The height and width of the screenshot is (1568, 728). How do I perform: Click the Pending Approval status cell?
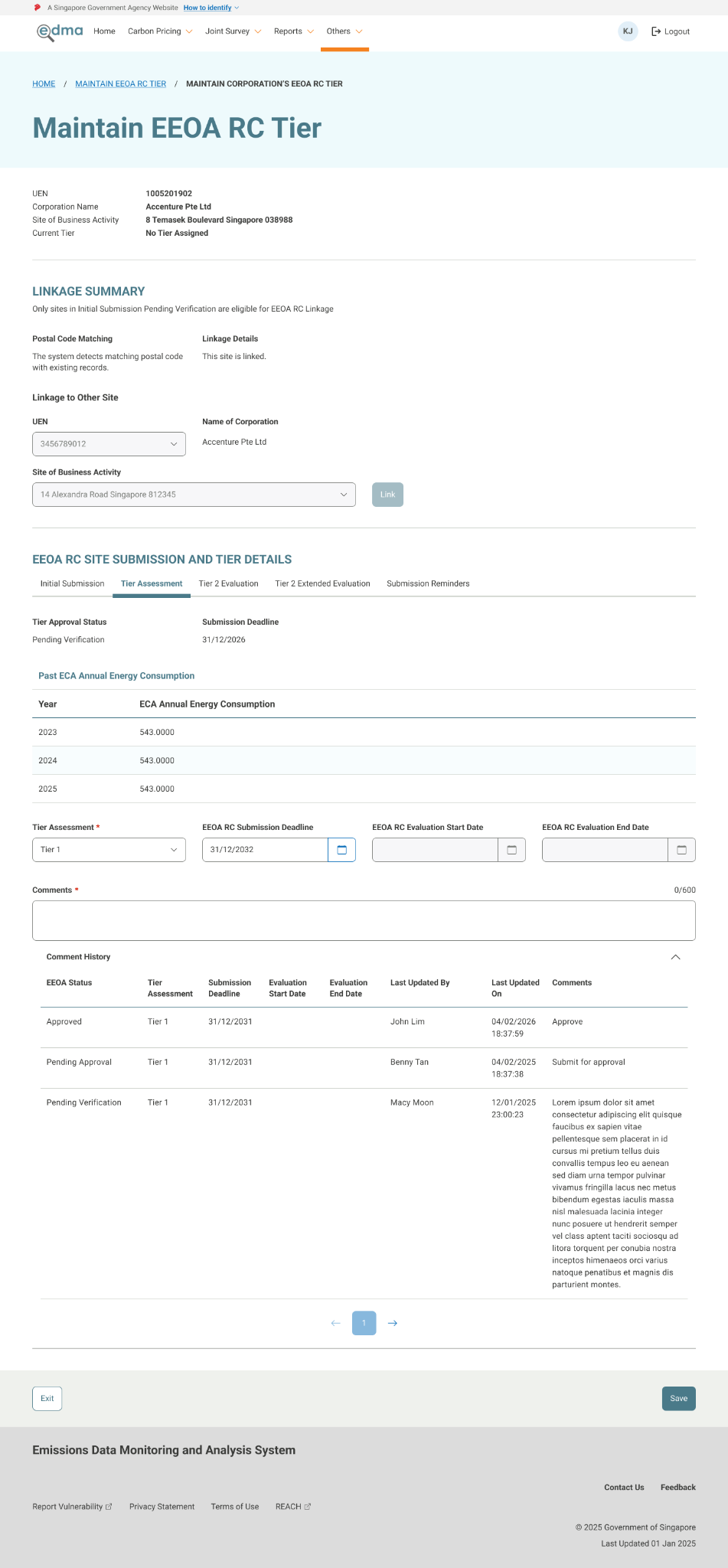coord(79,1063)
